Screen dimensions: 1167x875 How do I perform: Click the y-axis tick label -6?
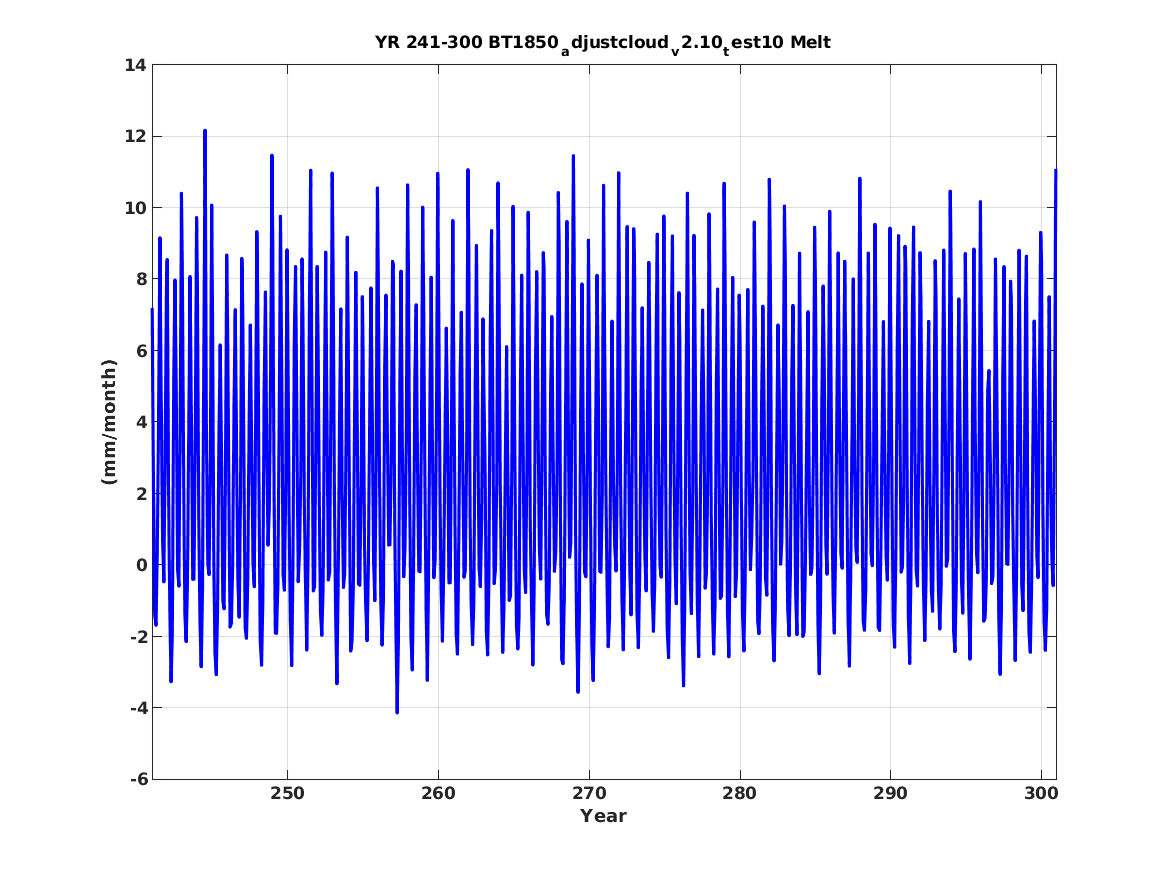(x=138, y=780)
